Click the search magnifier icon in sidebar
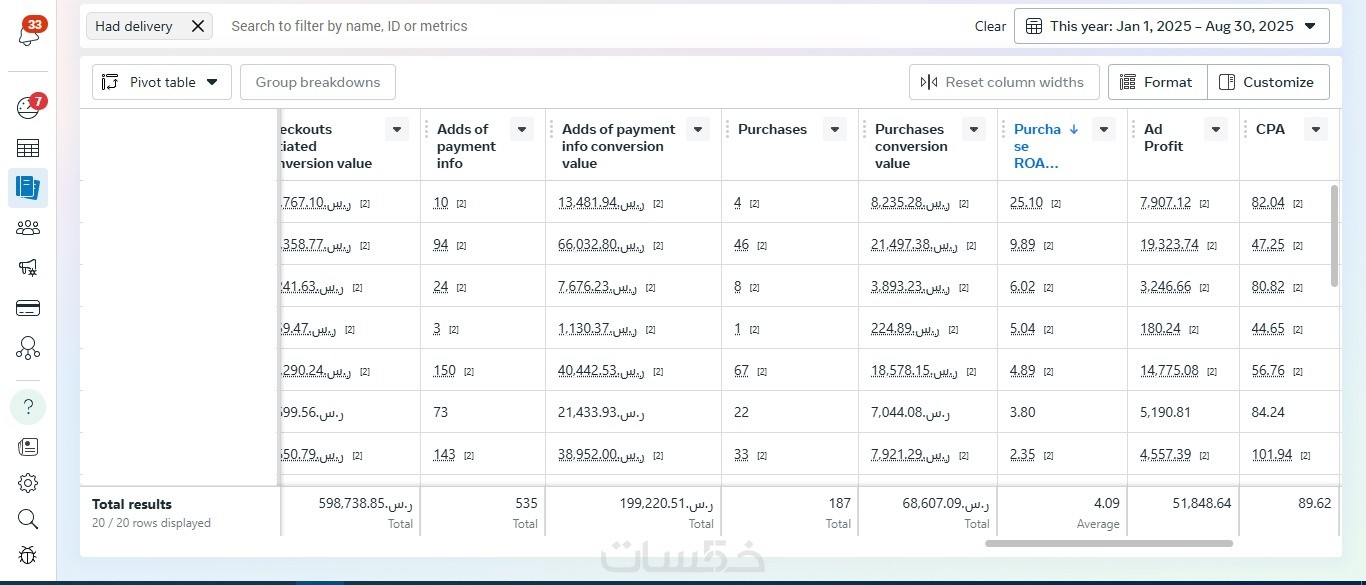 [x=28, y=519]
